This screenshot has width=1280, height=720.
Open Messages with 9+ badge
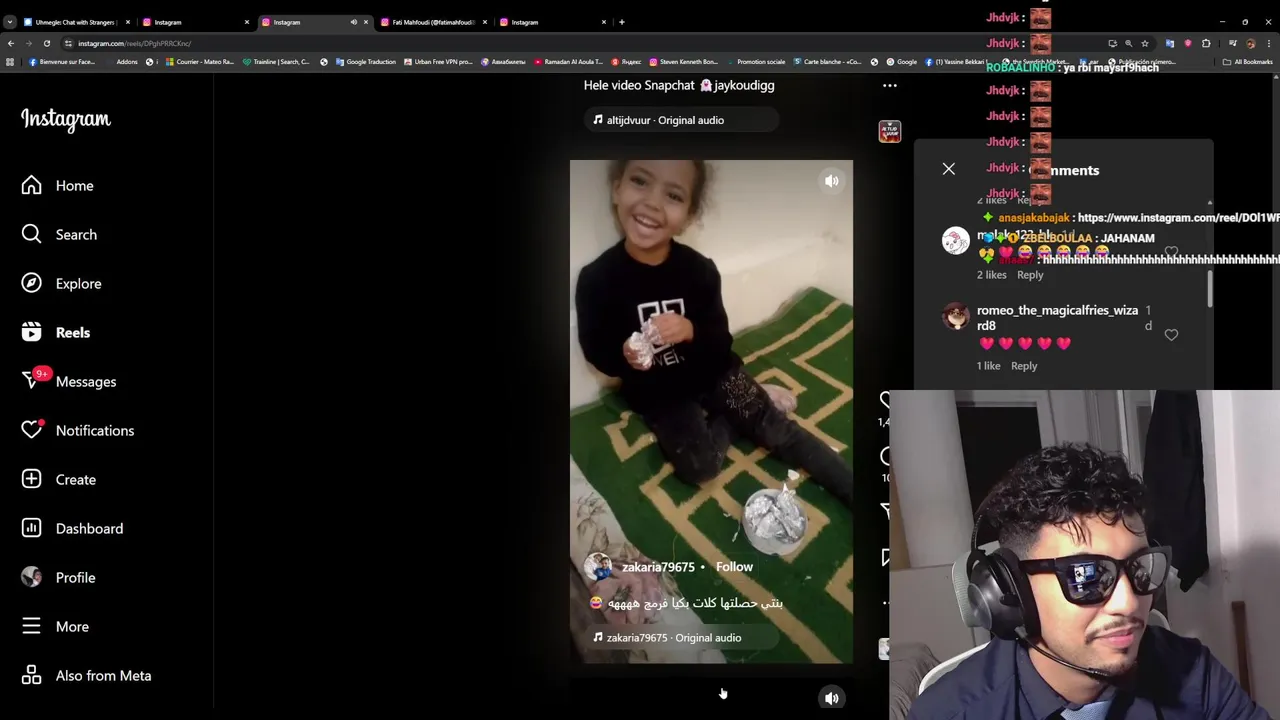coord(69,381)
